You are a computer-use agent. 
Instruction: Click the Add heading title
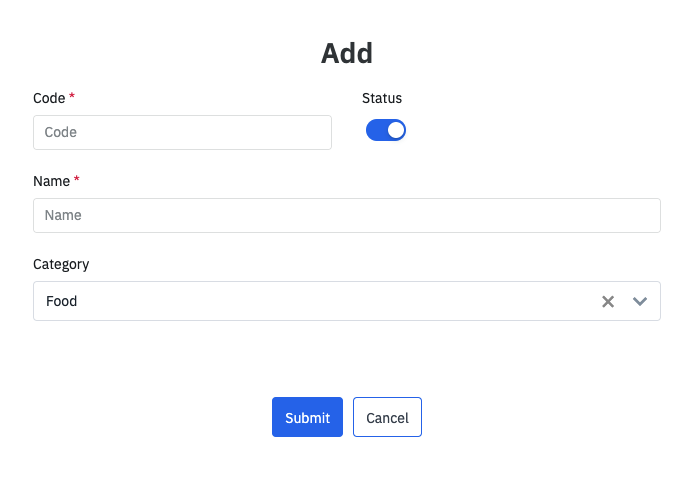pos(347,53)
